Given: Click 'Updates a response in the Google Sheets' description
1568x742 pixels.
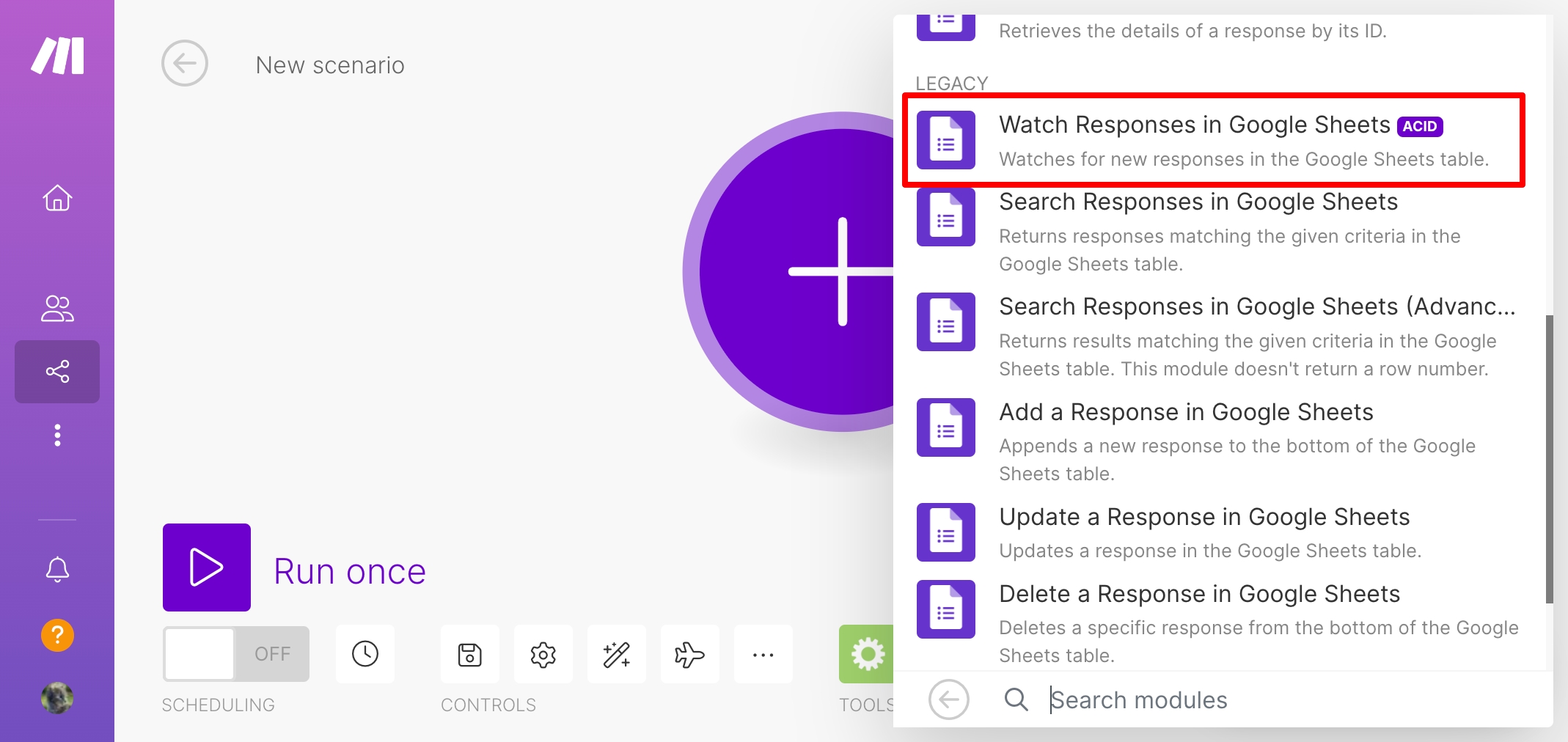Looking at the screenshot, I should 1210,551.
